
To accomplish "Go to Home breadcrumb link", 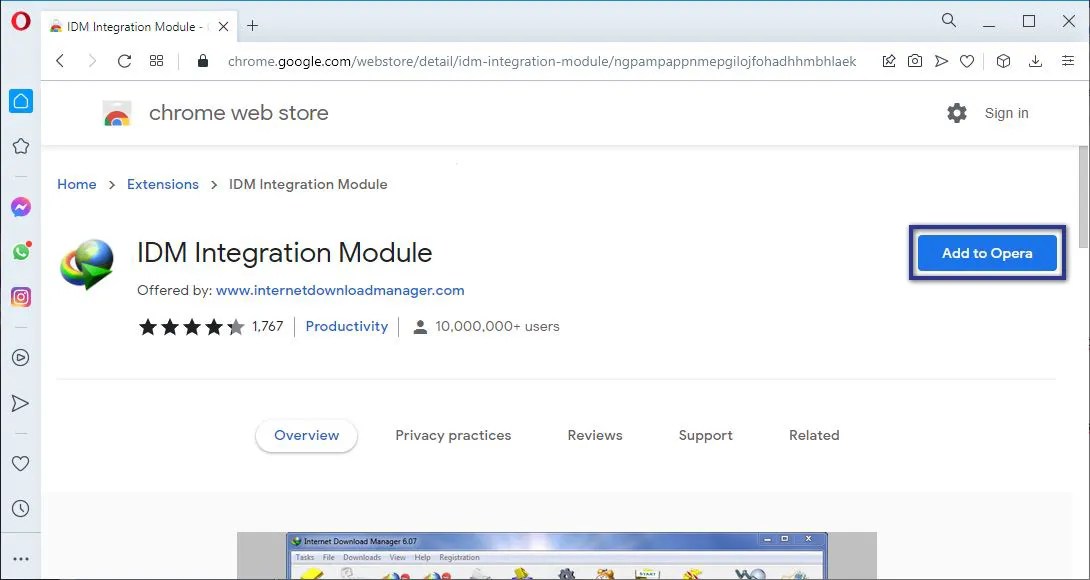I will (x=76, y=184).
